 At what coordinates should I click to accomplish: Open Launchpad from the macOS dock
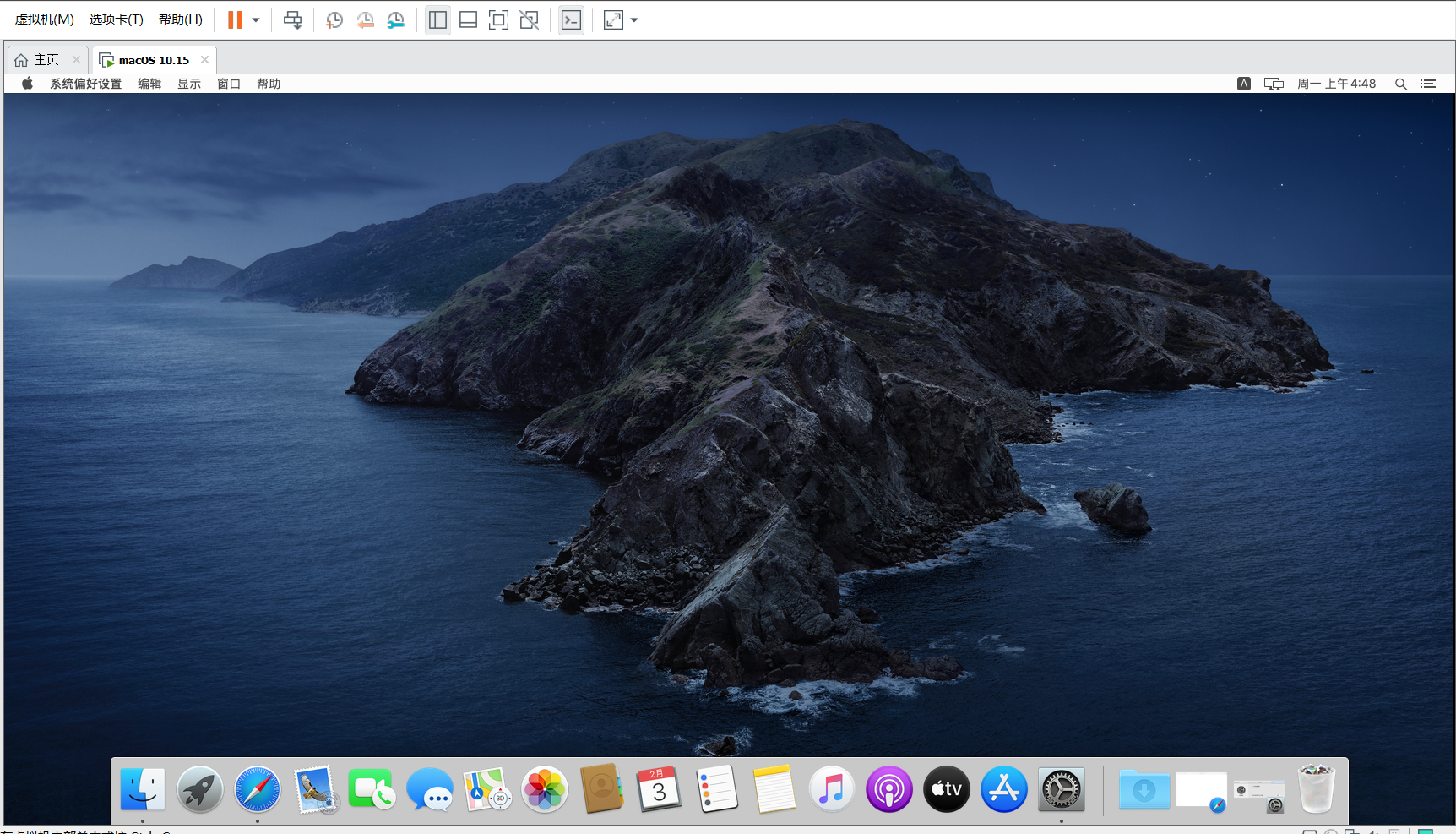200,789
